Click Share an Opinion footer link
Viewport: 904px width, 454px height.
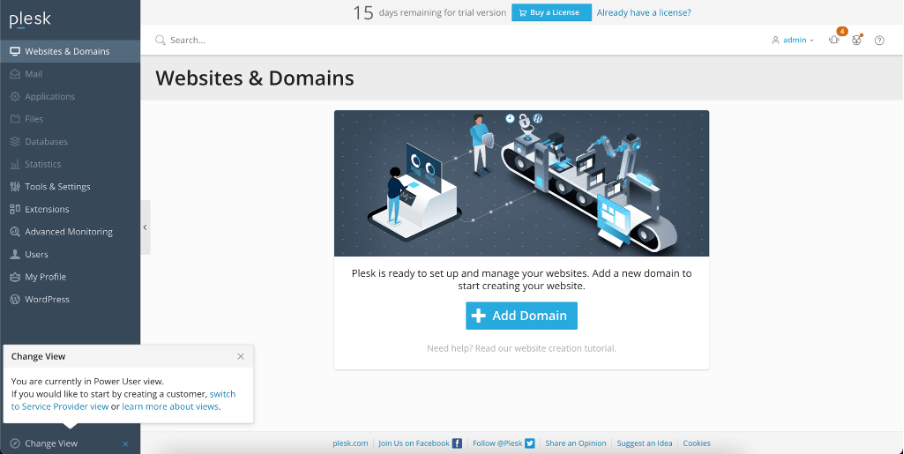tap(575, 443)
